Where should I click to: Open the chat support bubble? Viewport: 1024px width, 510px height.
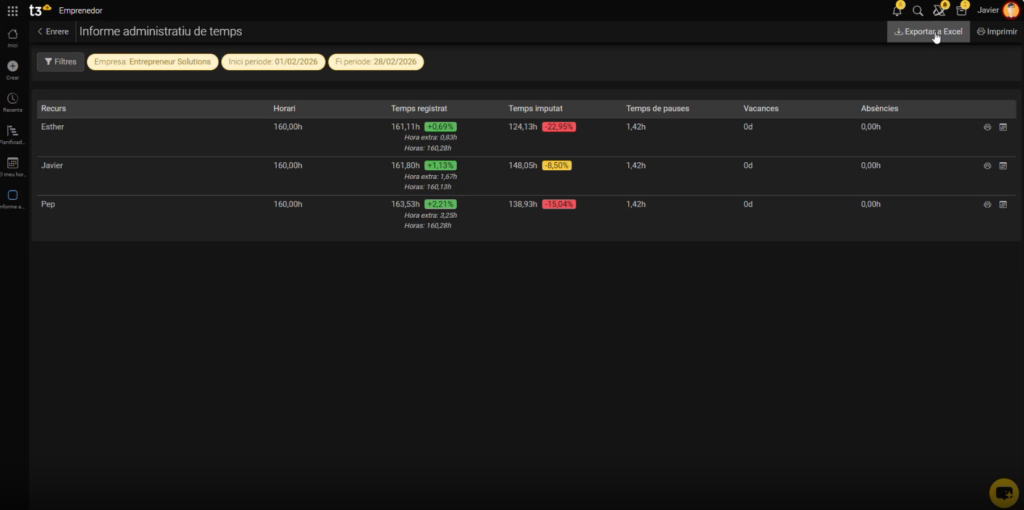click(1003, 492)
